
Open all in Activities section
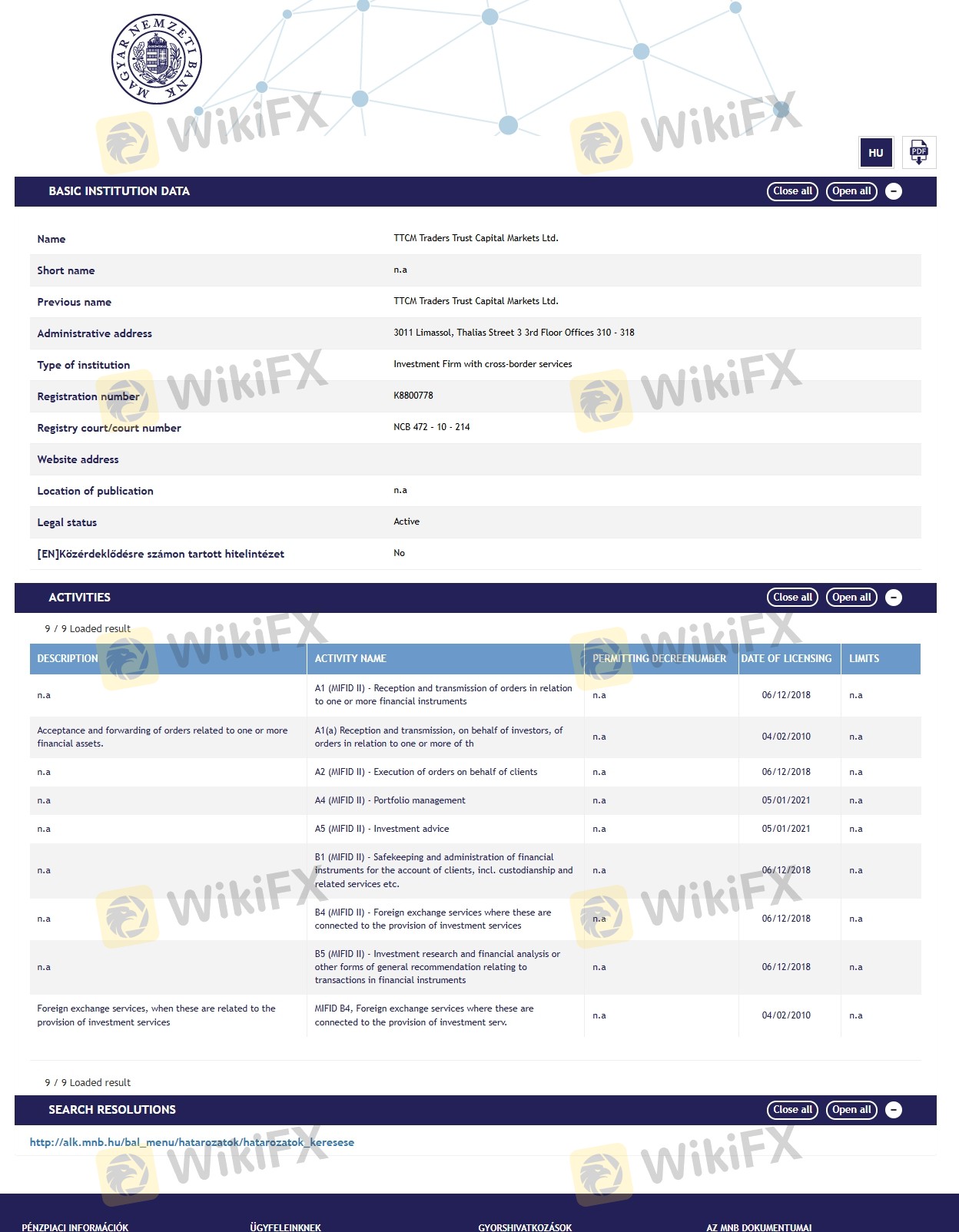851,598
